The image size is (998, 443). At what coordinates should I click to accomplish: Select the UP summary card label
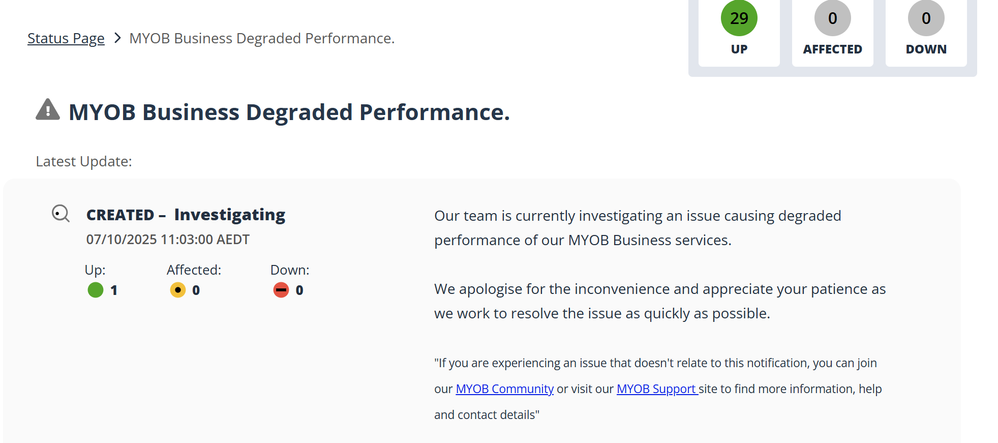(739, 49)
